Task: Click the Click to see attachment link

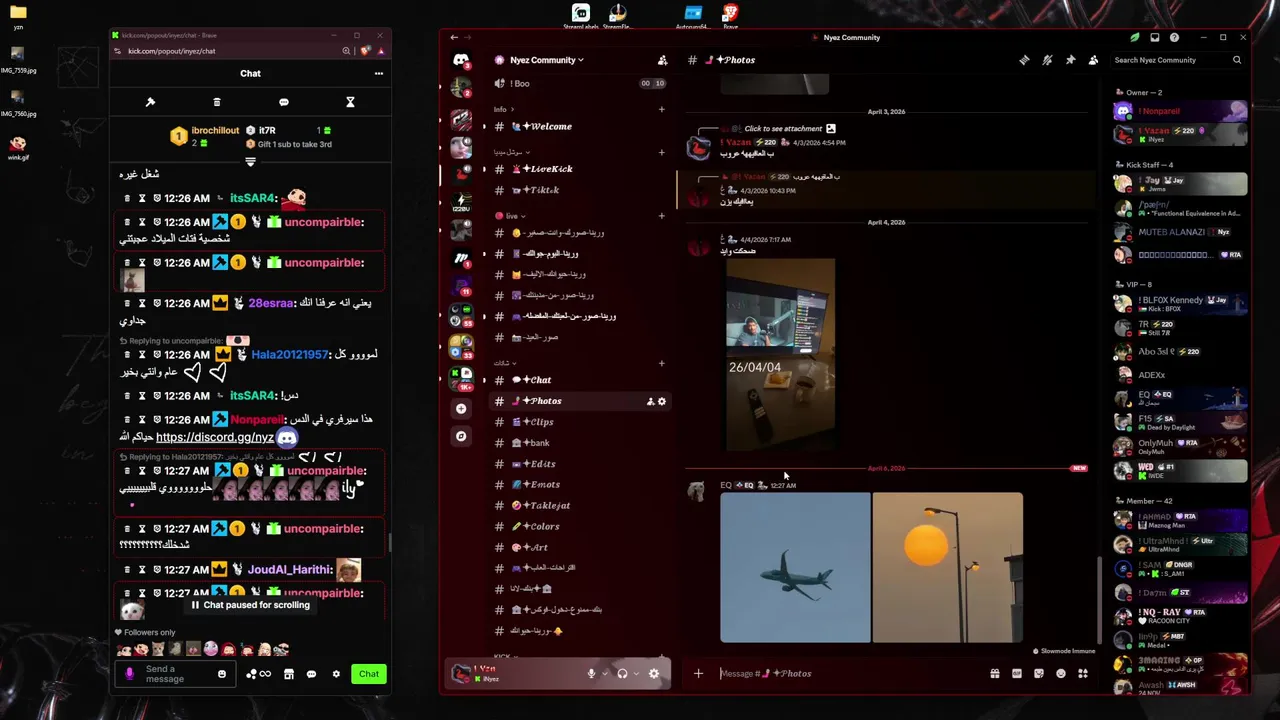Action: coord(783,128)
